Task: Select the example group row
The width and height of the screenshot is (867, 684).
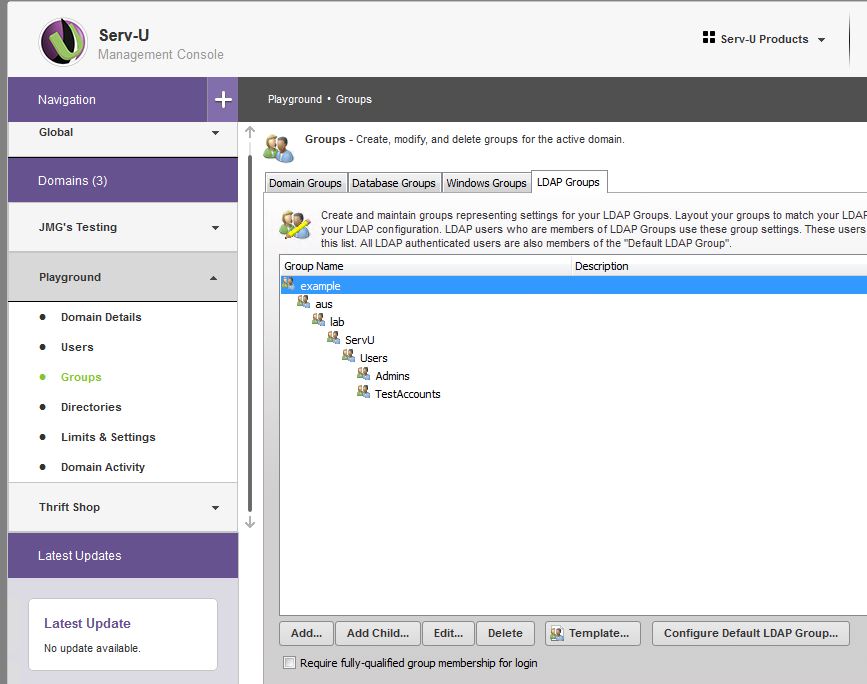Action: tap(574, 285)
